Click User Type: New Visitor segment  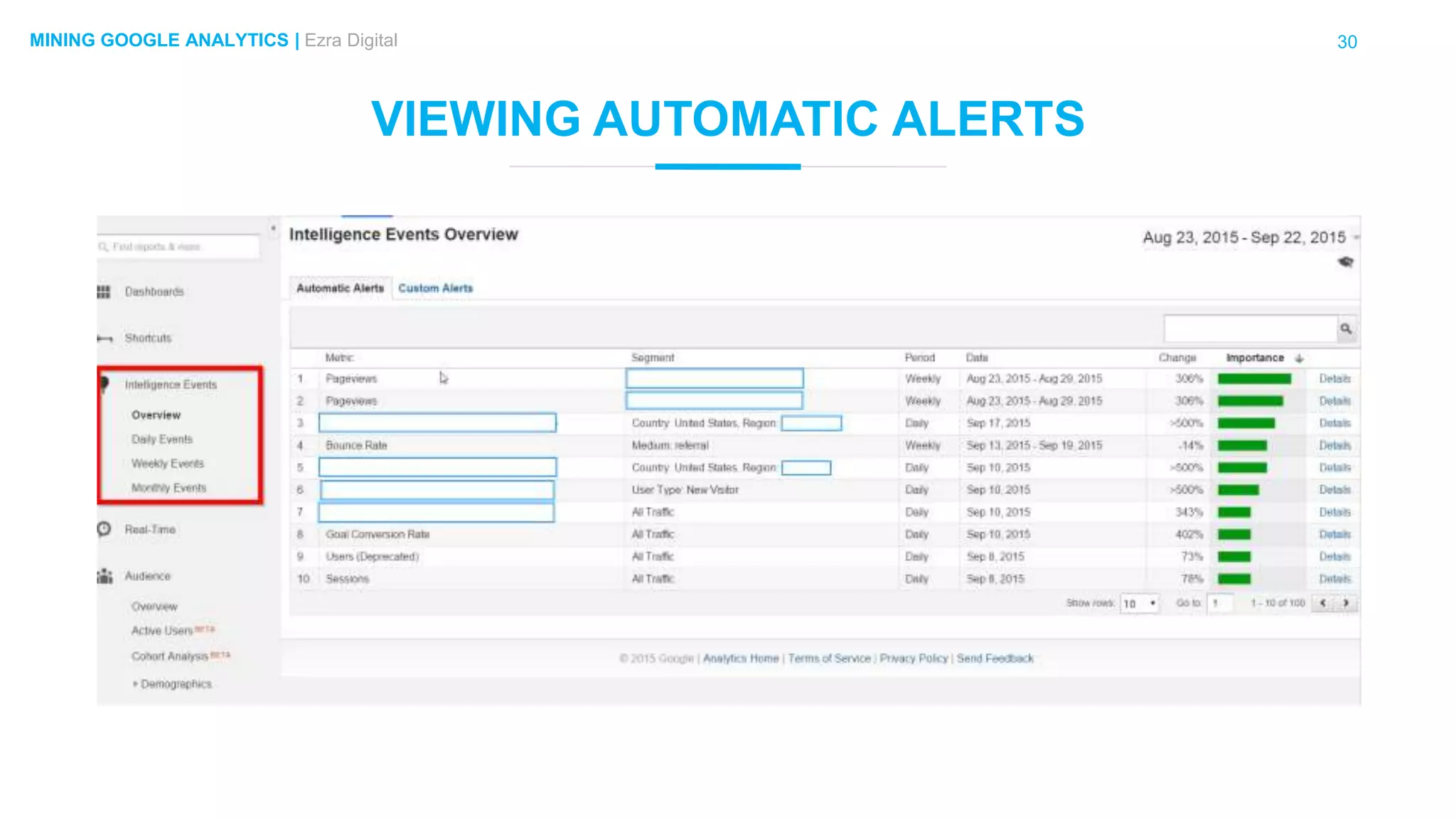click(x=685, y=490)
